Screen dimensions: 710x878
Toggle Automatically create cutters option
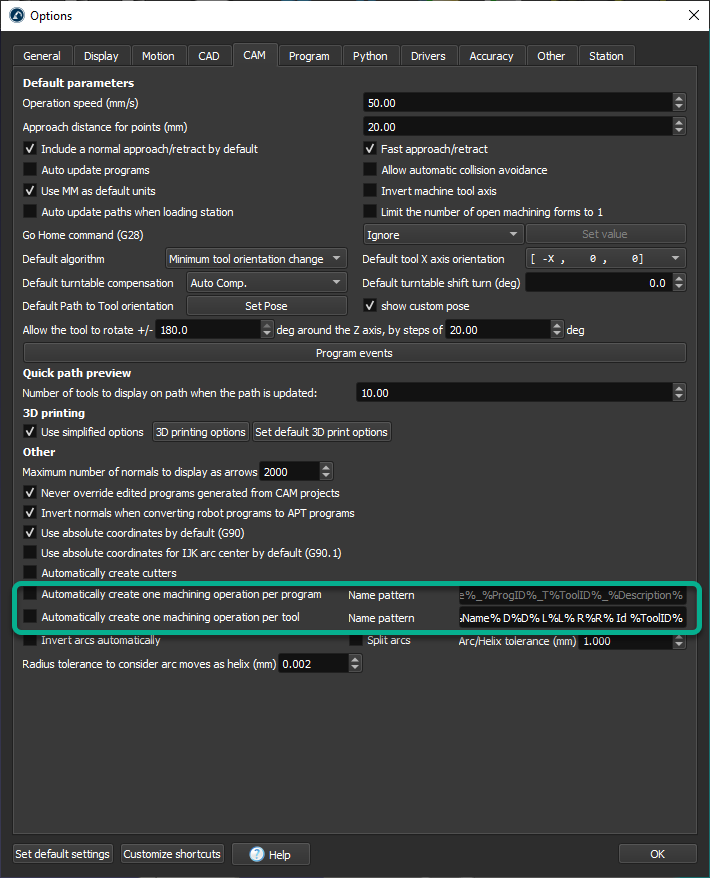[x=30, y=573]
